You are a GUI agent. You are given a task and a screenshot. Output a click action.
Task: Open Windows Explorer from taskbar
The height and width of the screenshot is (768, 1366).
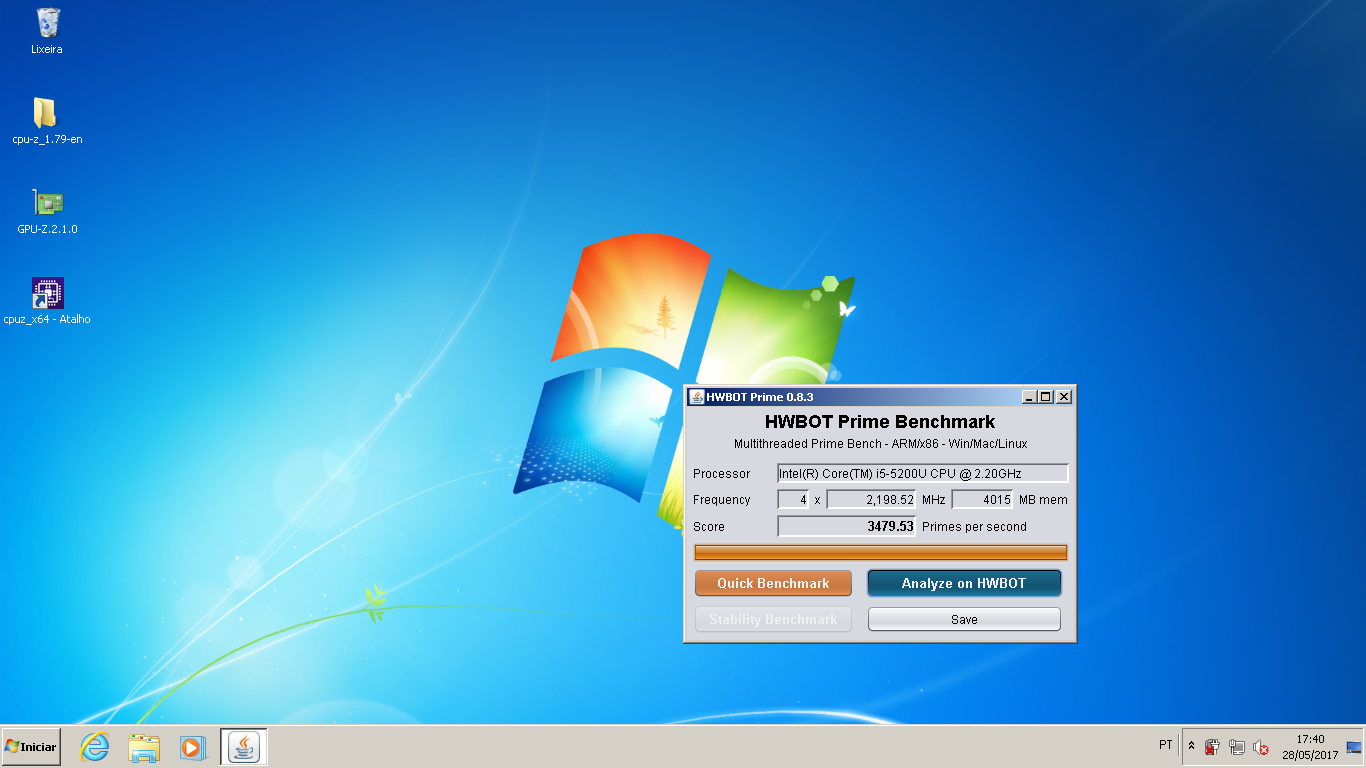pos(144,747)
